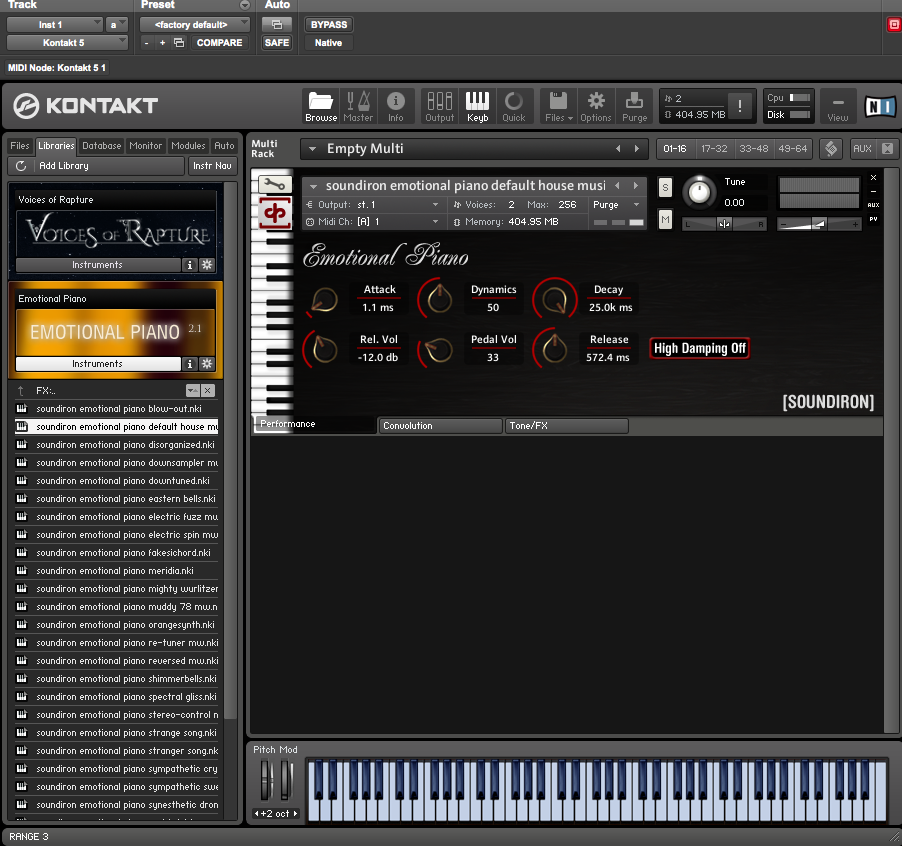The image size is (902, 846).
Task: Expand the instrument name menu arrow
Action: point(314,186)
